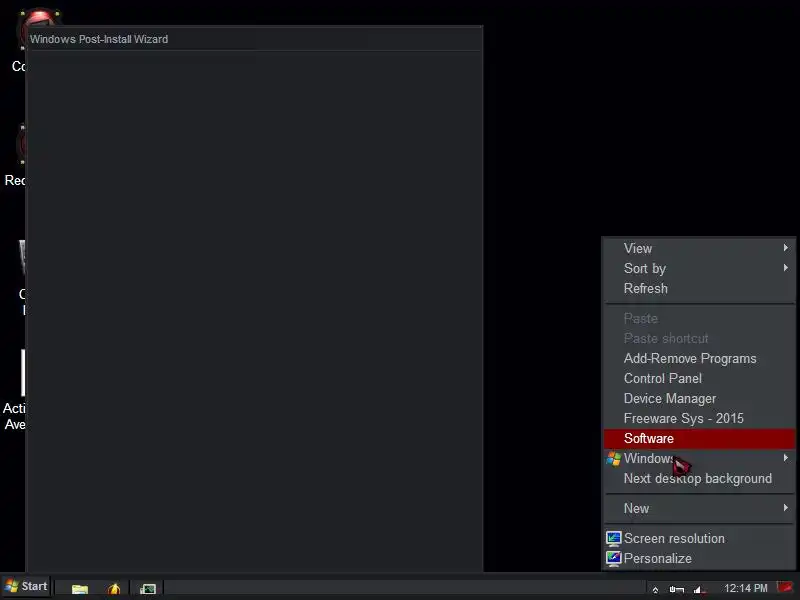Open the View submenu
The image size is (800, 600).
tap(699, 248)
